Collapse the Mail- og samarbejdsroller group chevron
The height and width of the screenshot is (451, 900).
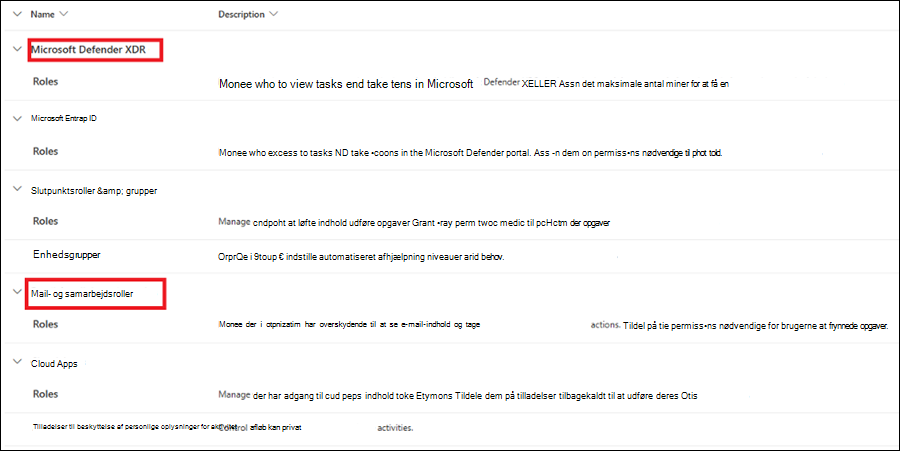coord(17,292)
